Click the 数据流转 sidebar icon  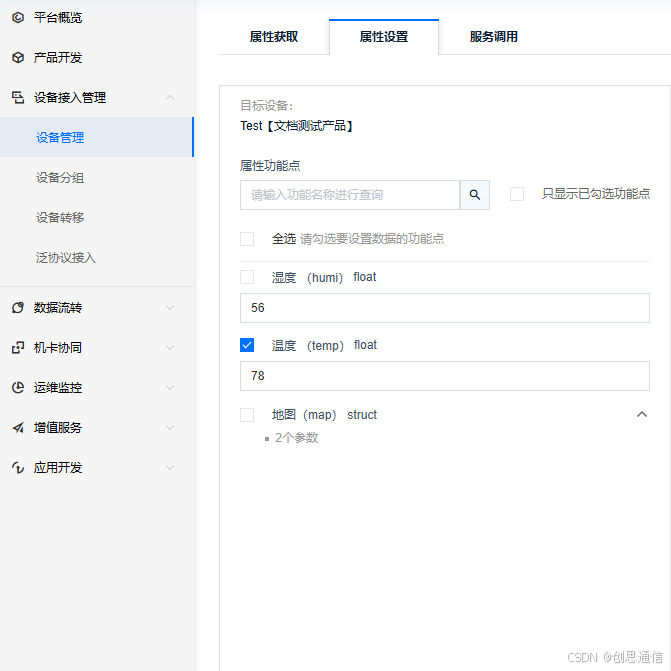pyautogui.click(x=18, y=308)
